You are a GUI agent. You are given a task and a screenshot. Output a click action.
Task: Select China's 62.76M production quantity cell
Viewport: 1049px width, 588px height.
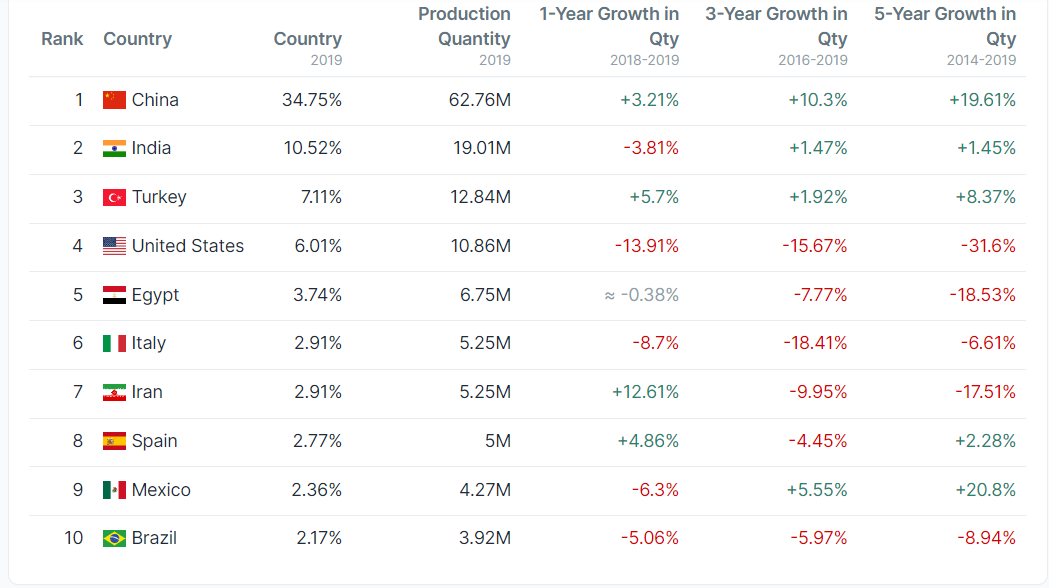click(480, 100)
